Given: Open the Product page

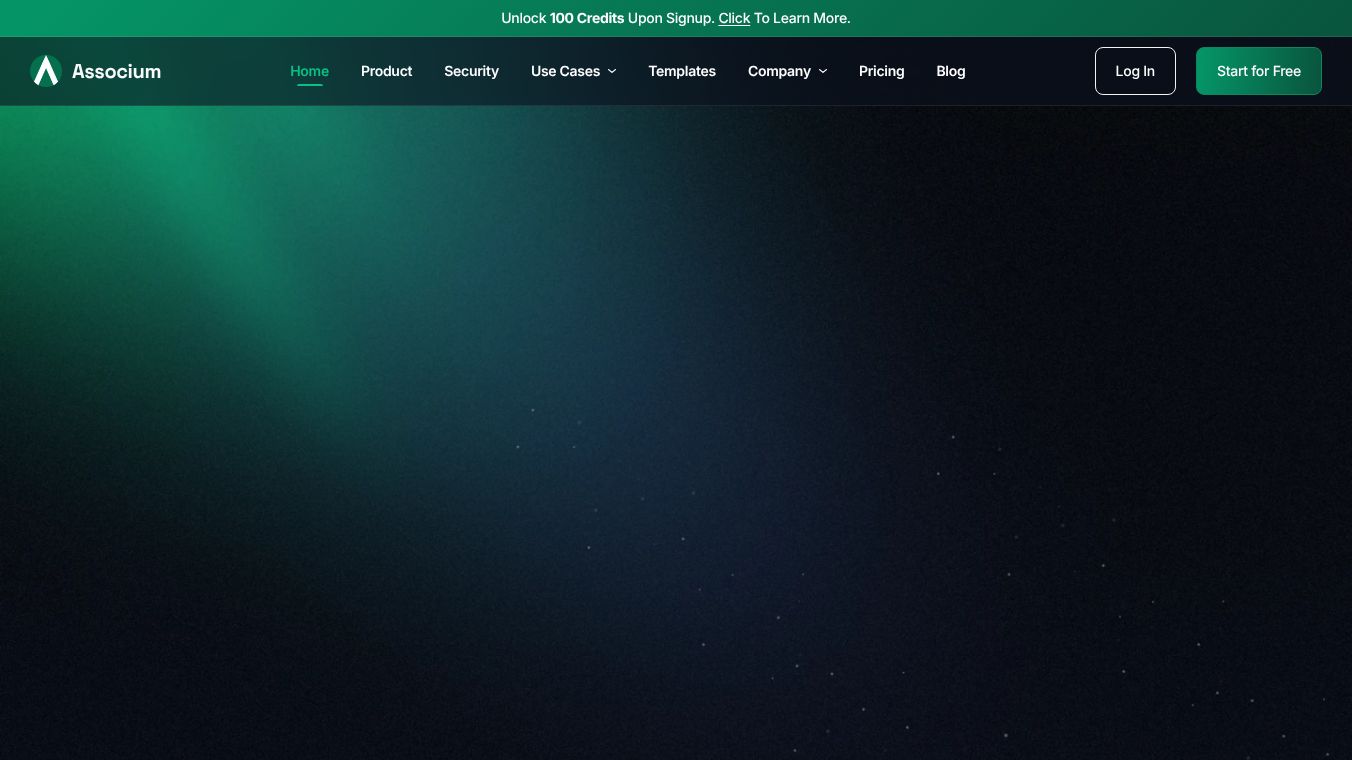Looking at the screenshot, I should coord(386,71).
